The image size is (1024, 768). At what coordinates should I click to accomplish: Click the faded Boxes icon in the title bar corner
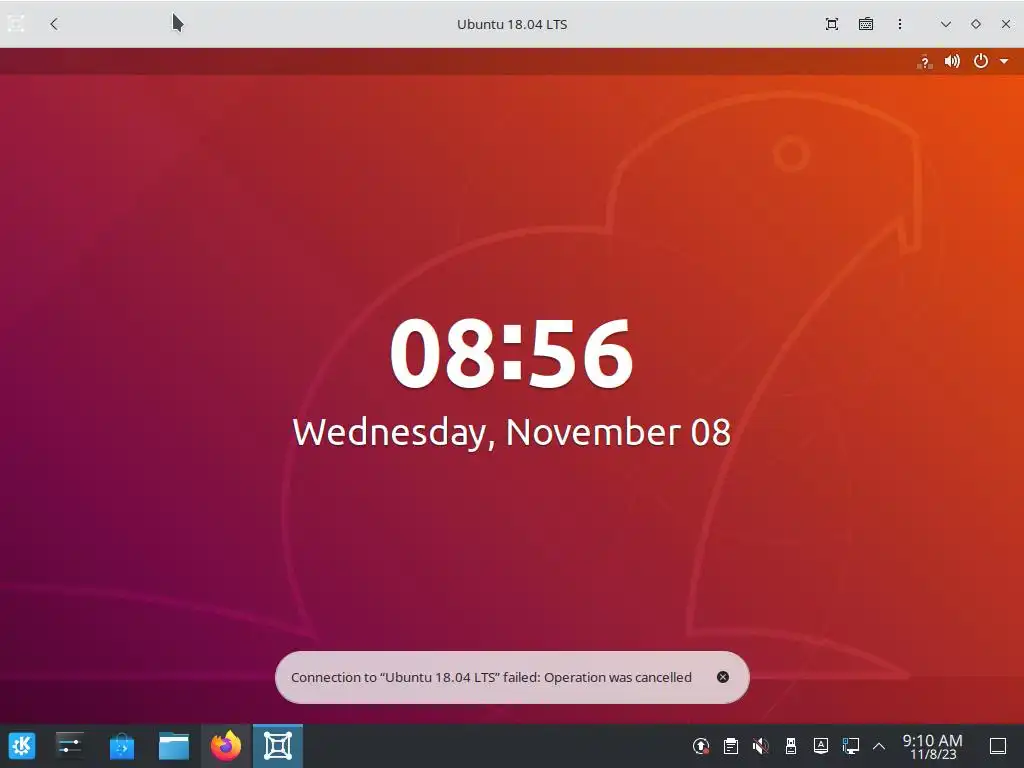pos(16,24)
